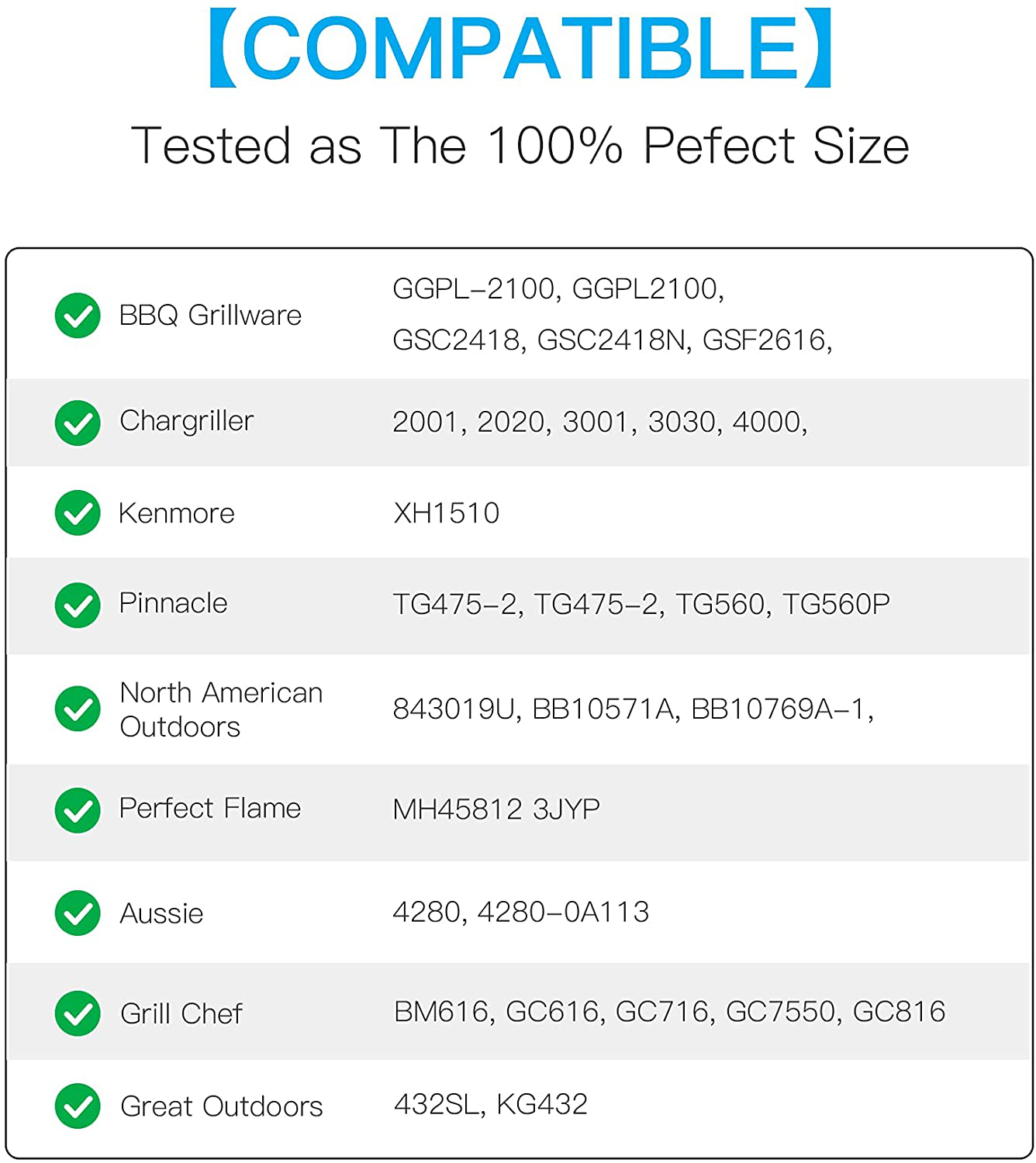Click the Pinnacle row checkmark icon

pos(78,605)
